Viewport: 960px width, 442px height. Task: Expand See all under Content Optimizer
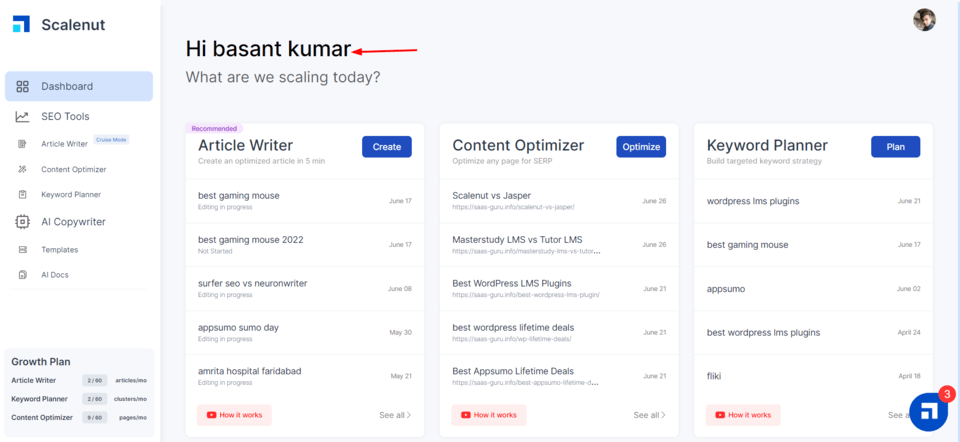click(649, 415)
